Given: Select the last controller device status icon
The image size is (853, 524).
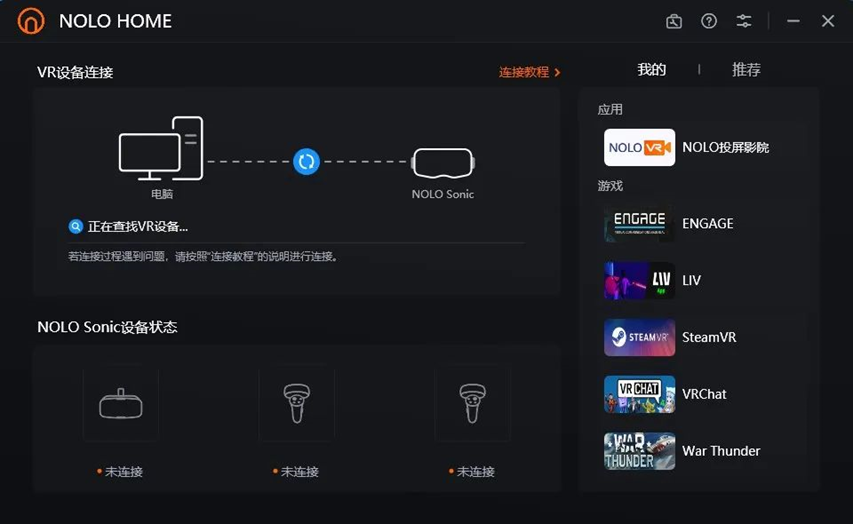Looking at the screenshot, I should point(472,403).
